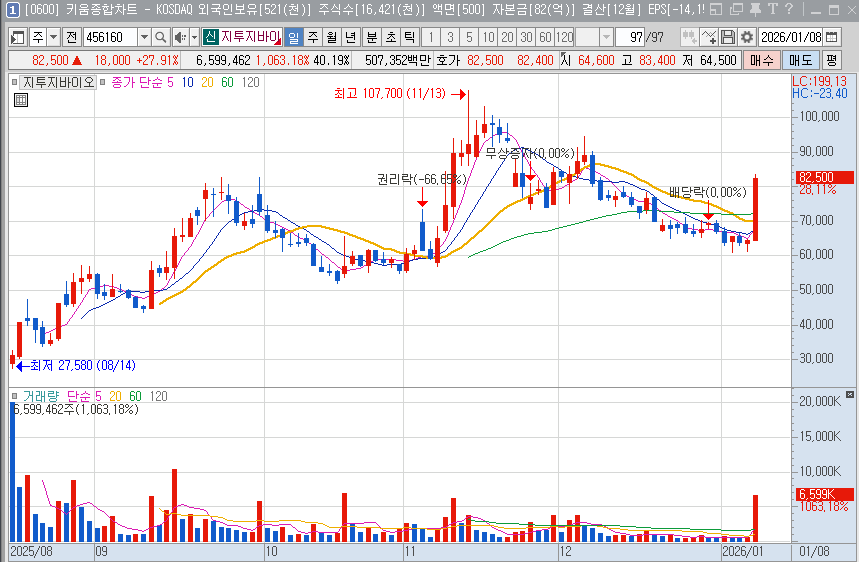Select the 분 minute period

pos(371,37)
